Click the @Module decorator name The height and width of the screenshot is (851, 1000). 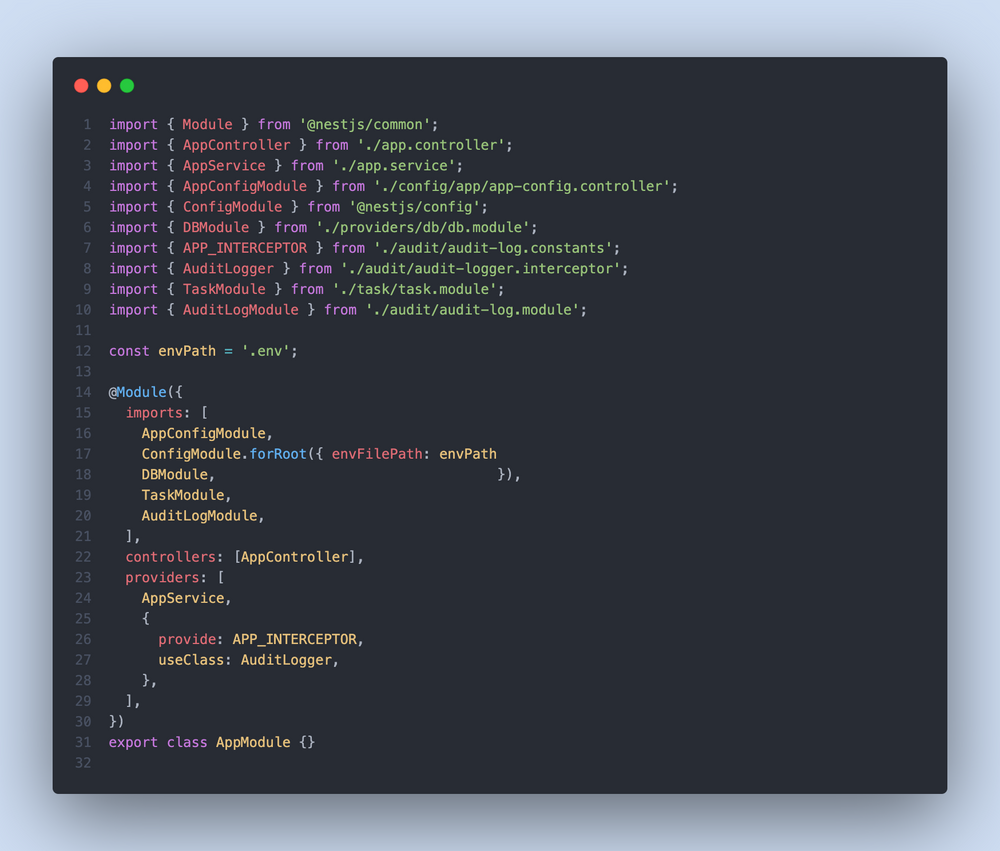[141, 392]
